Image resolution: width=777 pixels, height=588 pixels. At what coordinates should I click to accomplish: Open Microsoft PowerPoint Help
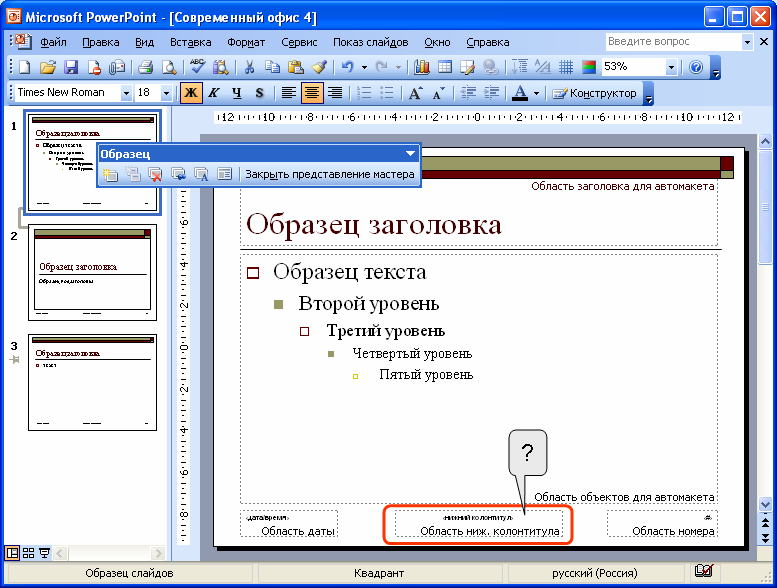click(696, 67)
